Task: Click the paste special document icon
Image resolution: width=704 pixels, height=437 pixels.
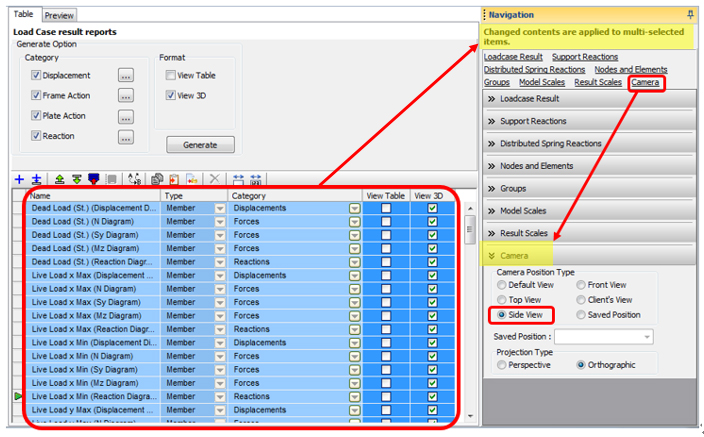Action: coord(192,180)
